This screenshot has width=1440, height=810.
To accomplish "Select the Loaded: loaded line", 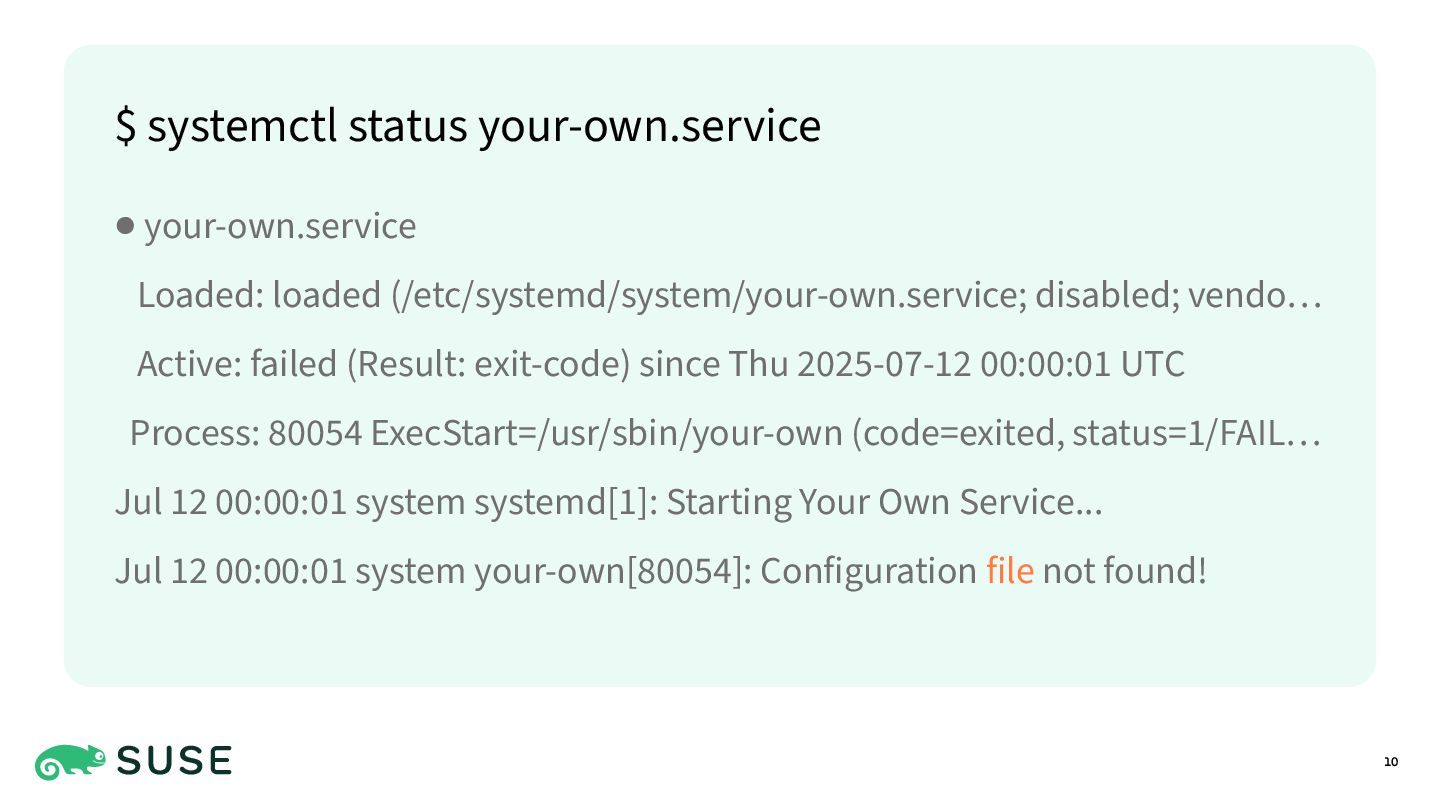I will [730, 295].
